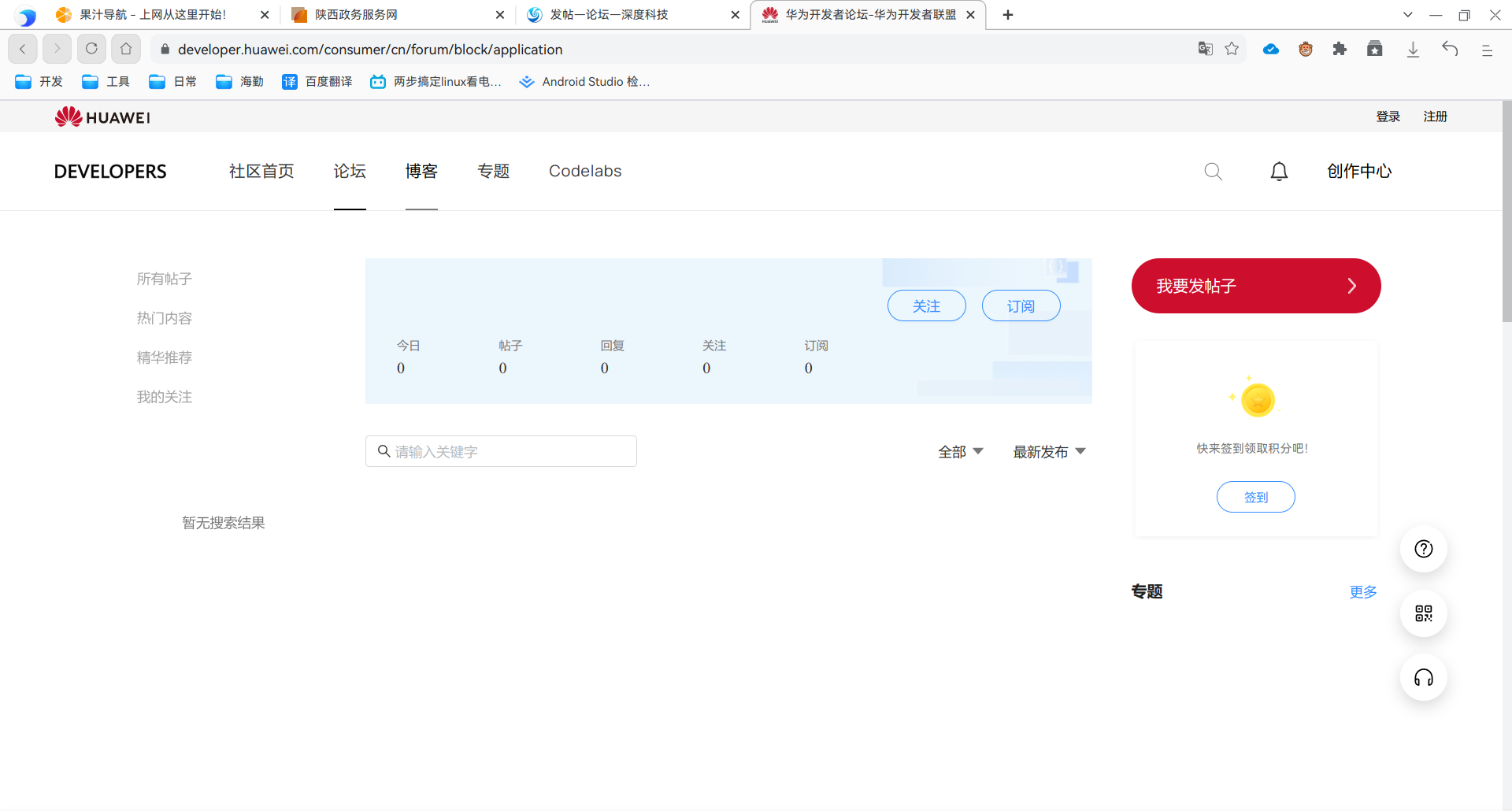This screenshot has height=811, width=1512.
Task: Click the browser forward arrow button
Action: click(57, 49)
